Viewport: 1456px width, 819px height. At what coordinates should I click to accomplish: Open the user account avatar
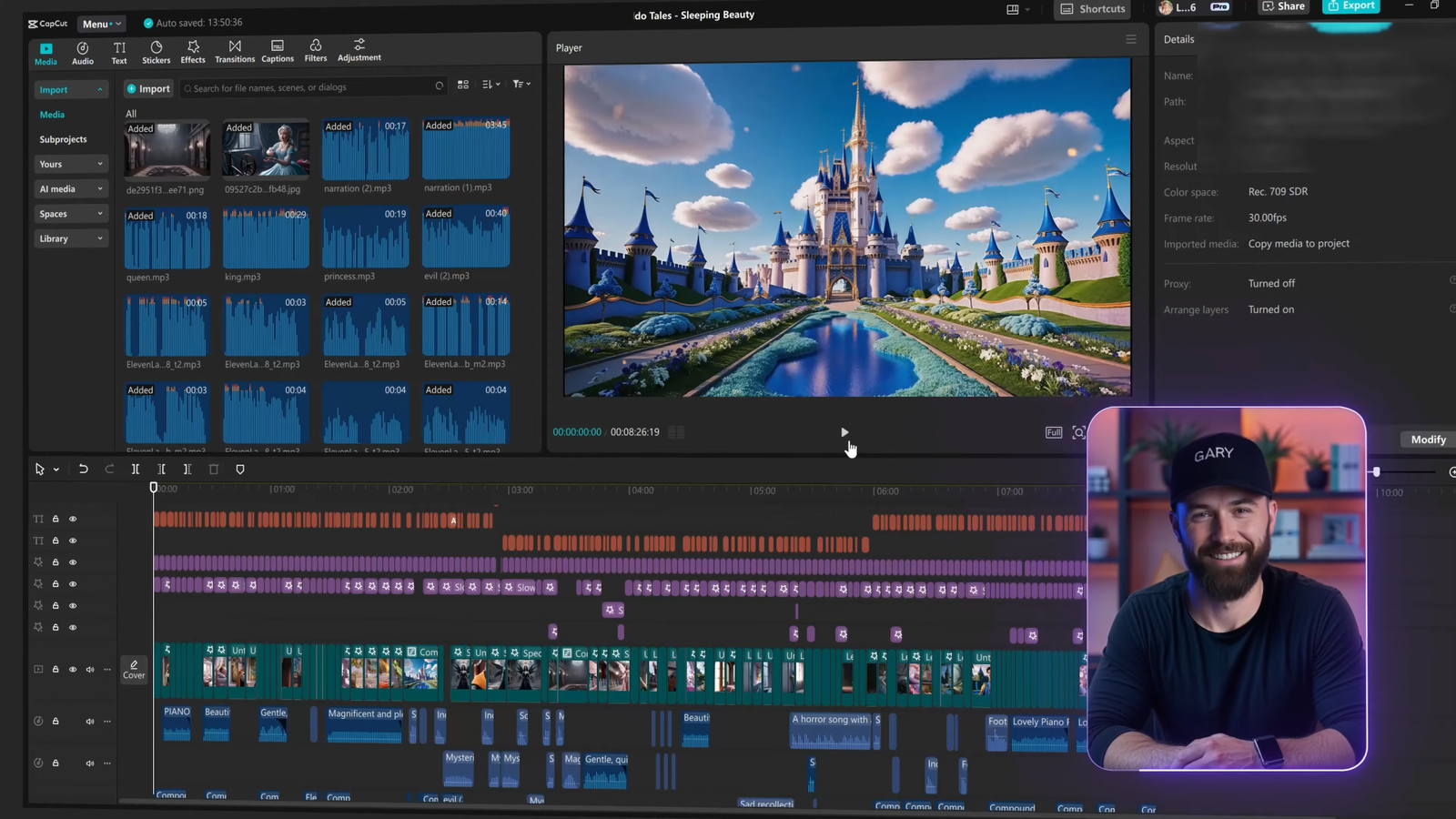[x=1166, y=7]
